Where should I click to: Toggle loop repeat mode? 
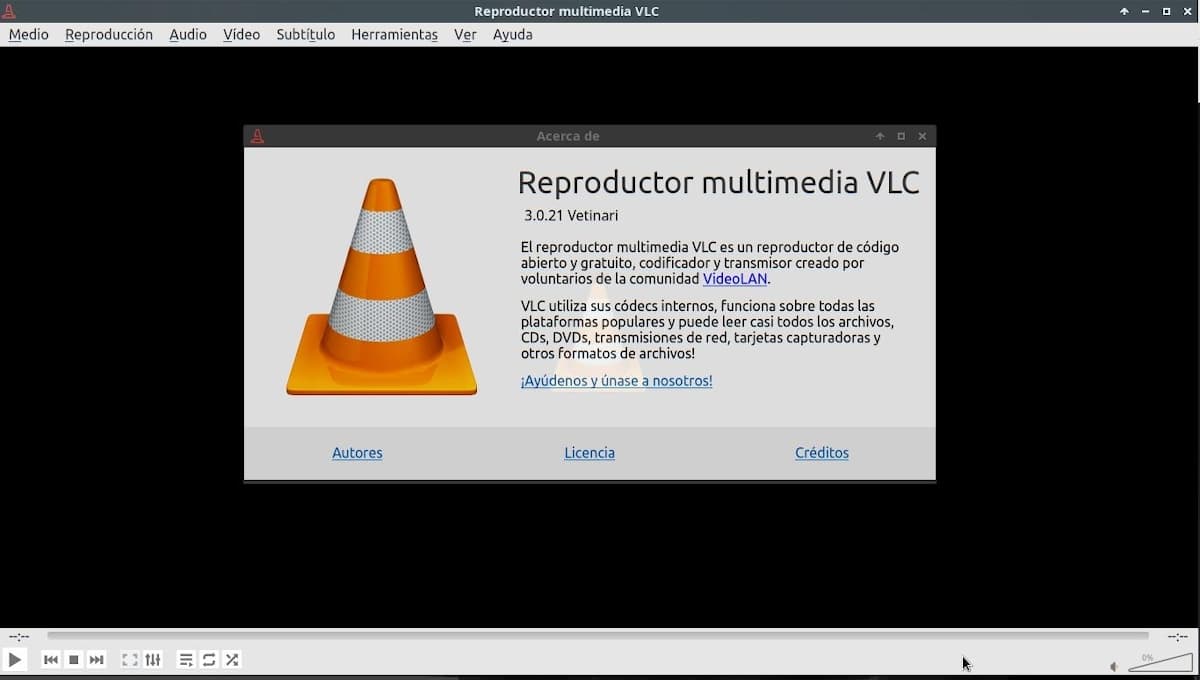pos(209,660)
